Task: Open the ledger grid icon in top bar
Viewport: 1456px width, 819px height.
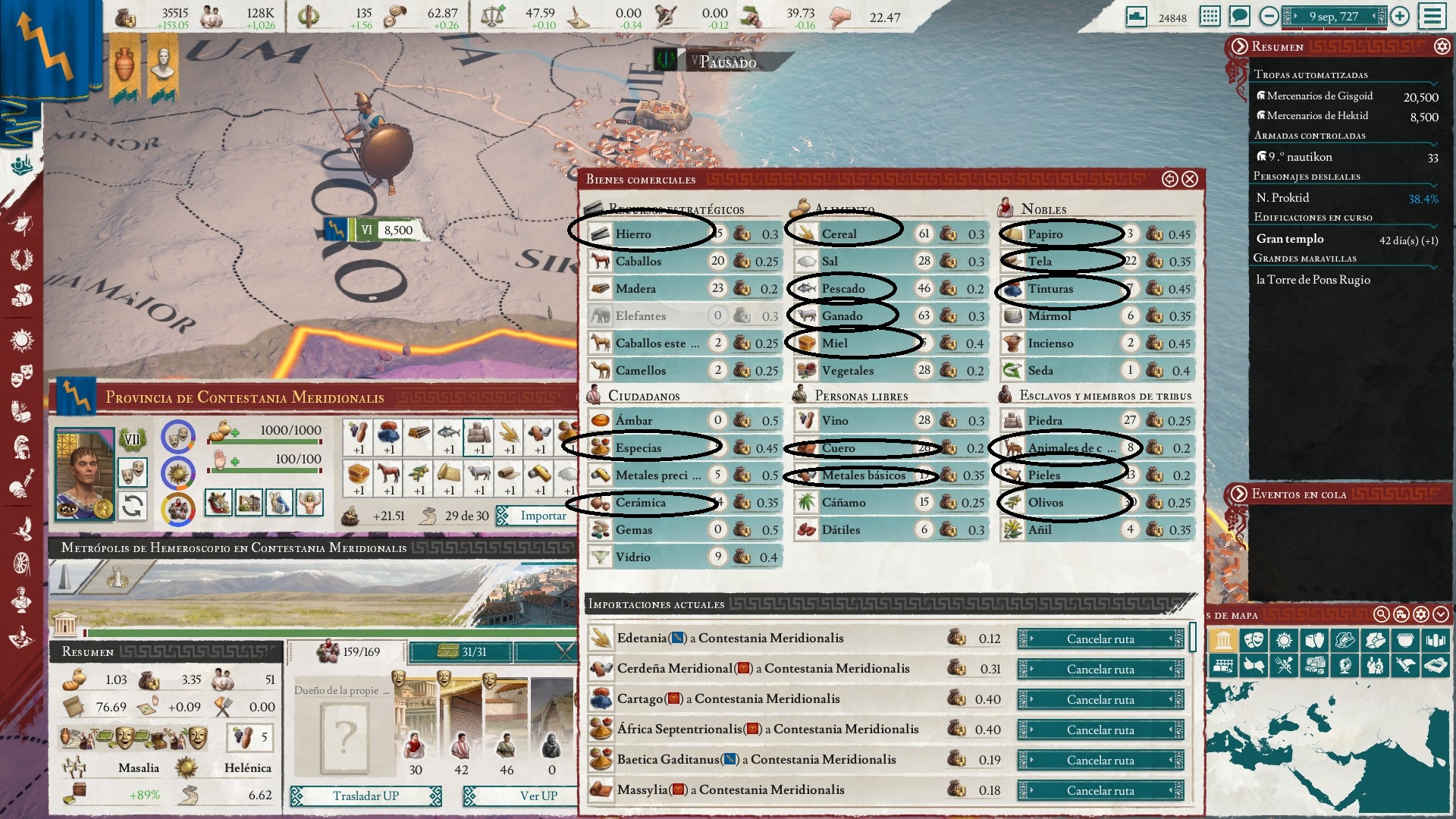Action: pyautogui.click(x=1210, y=16)
